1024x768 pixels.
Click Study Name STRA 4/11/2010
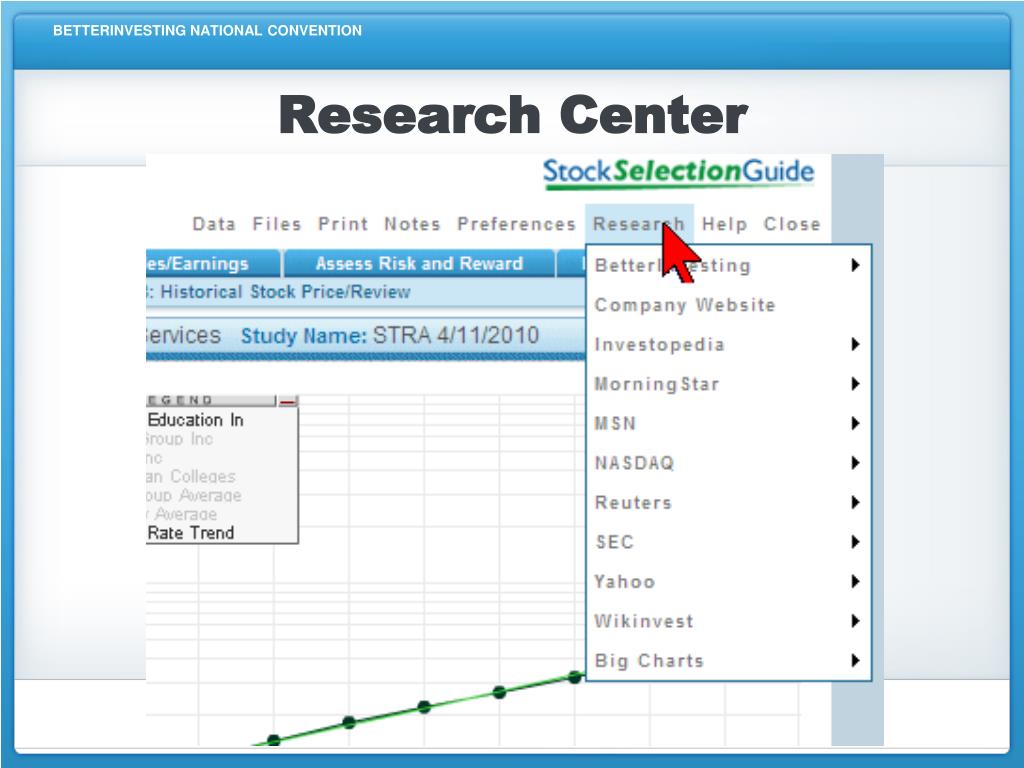(390, 336)
